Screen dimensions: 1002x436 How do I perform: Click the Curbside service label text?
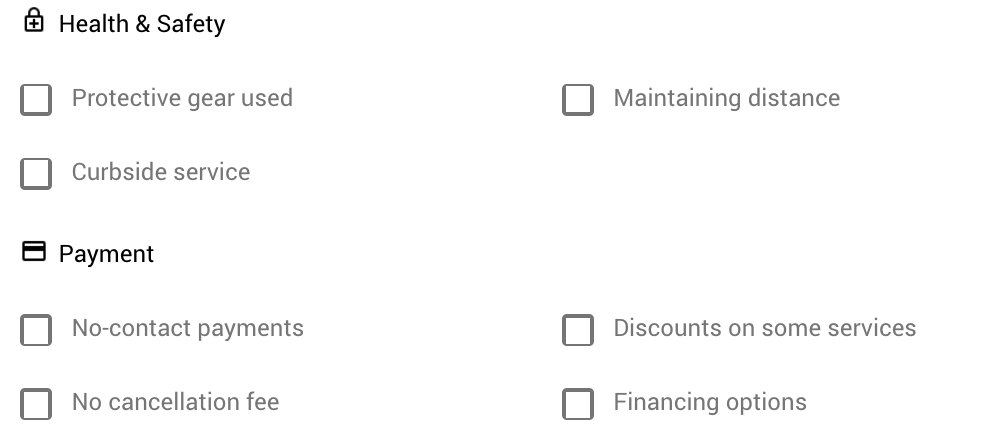[x=161, y=172]
